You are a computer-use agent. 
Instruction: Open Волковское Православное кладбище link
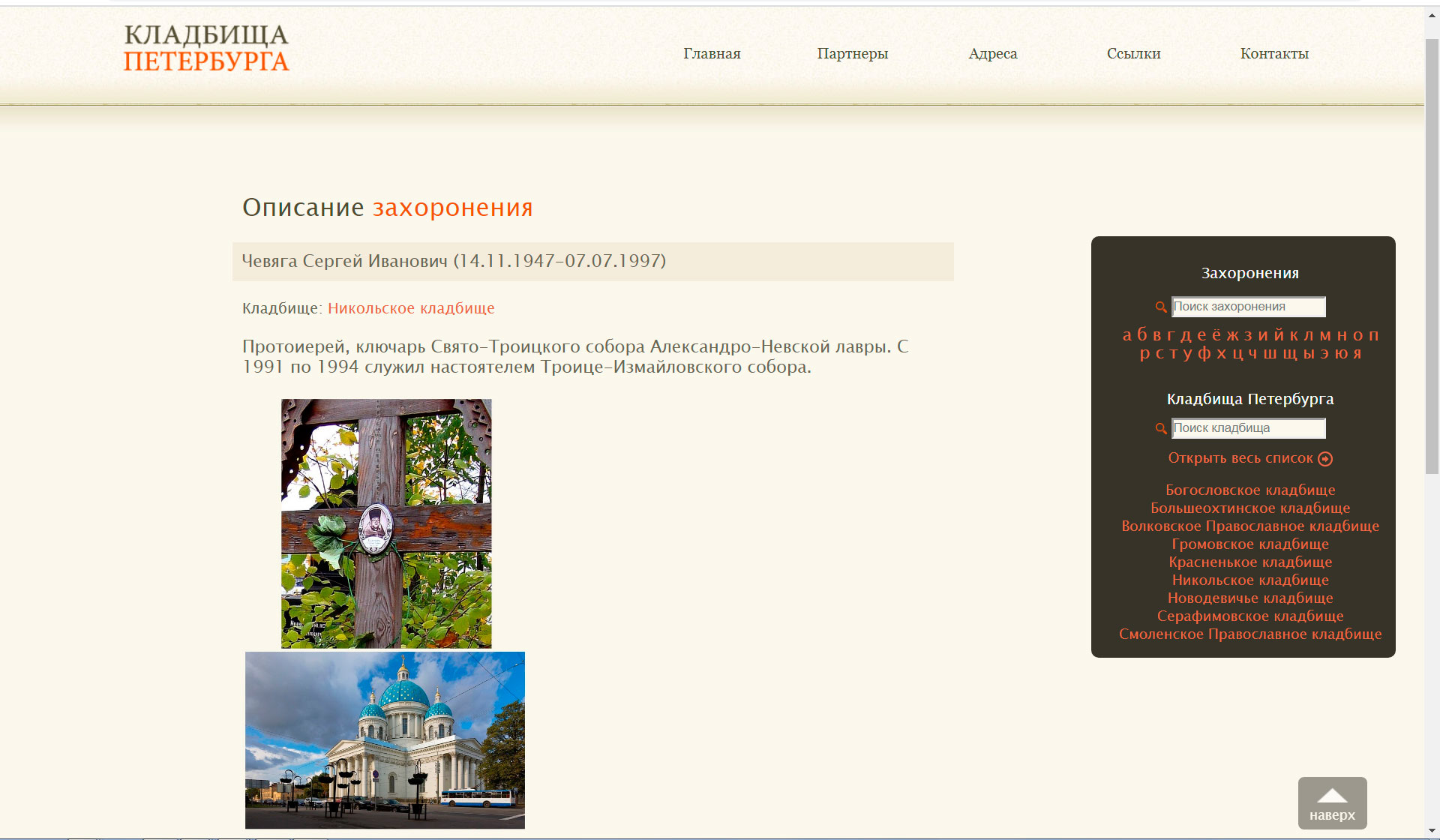click(1250, 526)
